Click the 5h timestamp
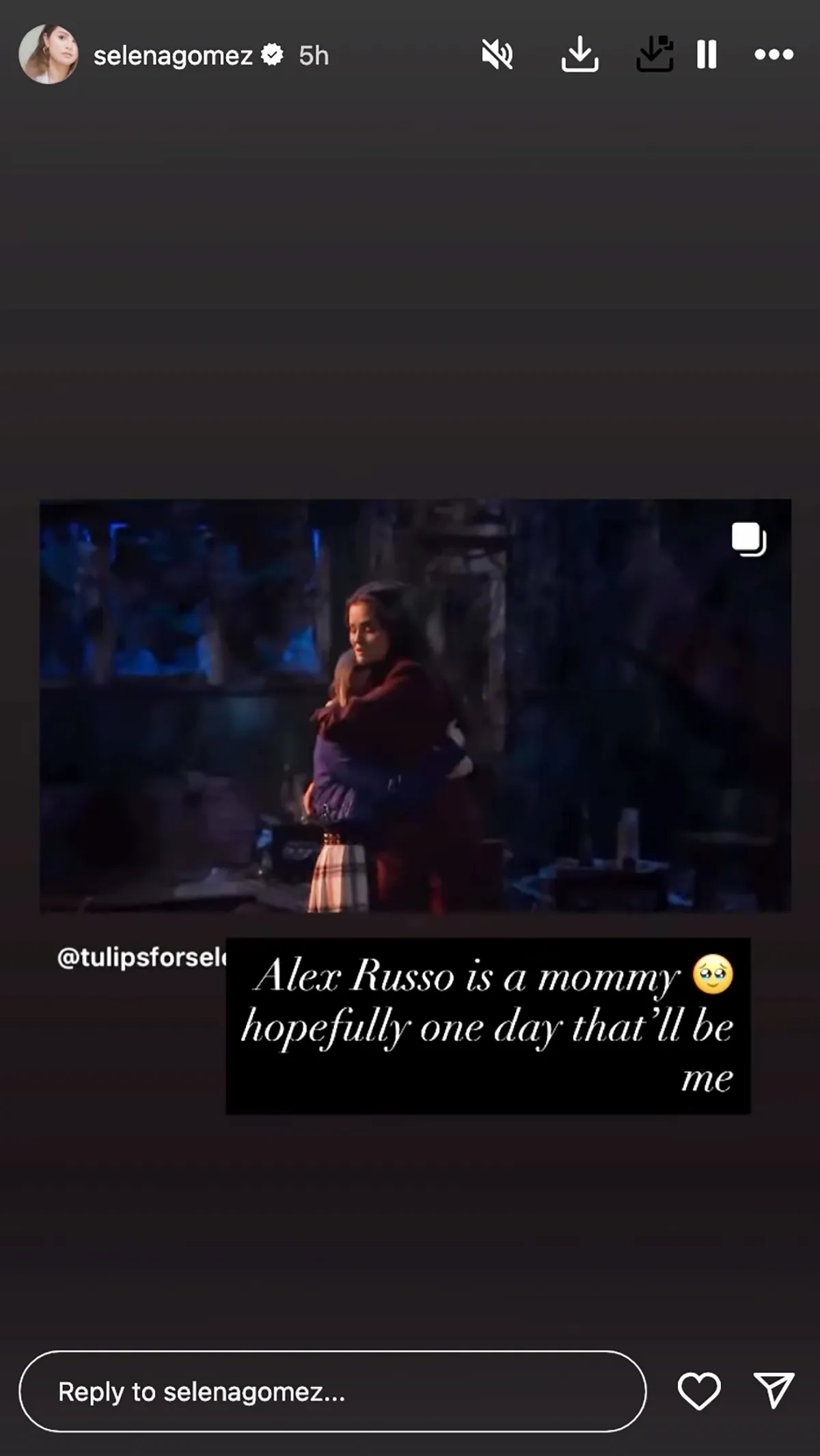820x1456 pixels. pos(314,55)
